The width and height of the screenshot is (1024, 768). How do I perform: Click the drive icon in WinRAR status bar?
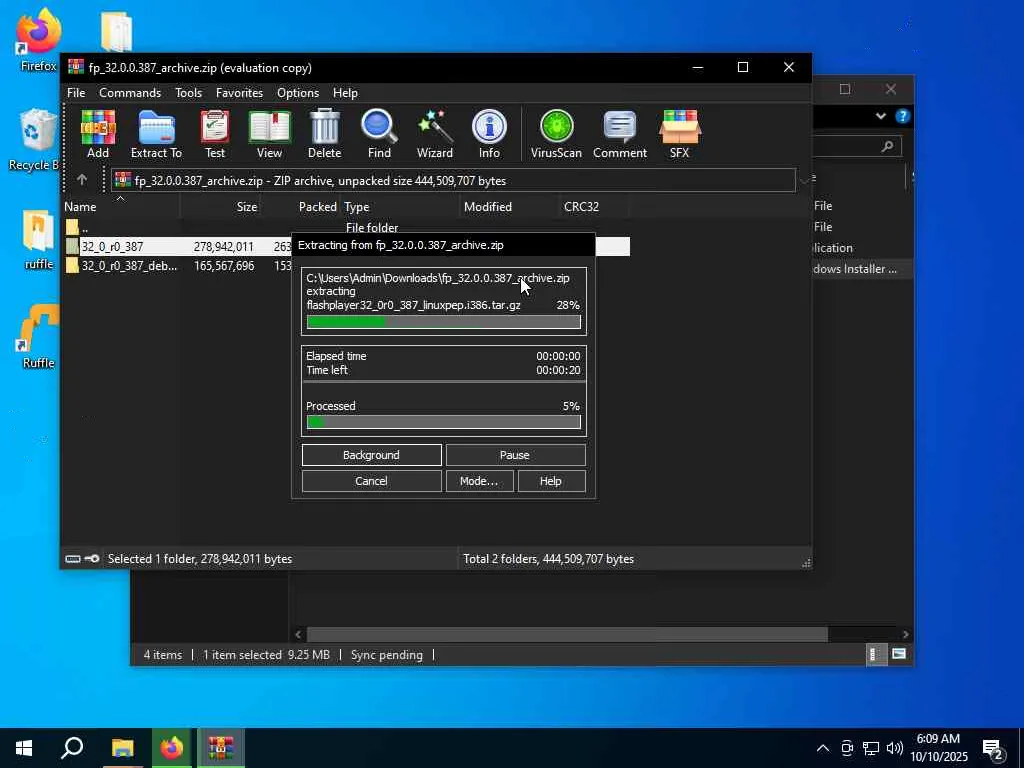pos(73,559)
